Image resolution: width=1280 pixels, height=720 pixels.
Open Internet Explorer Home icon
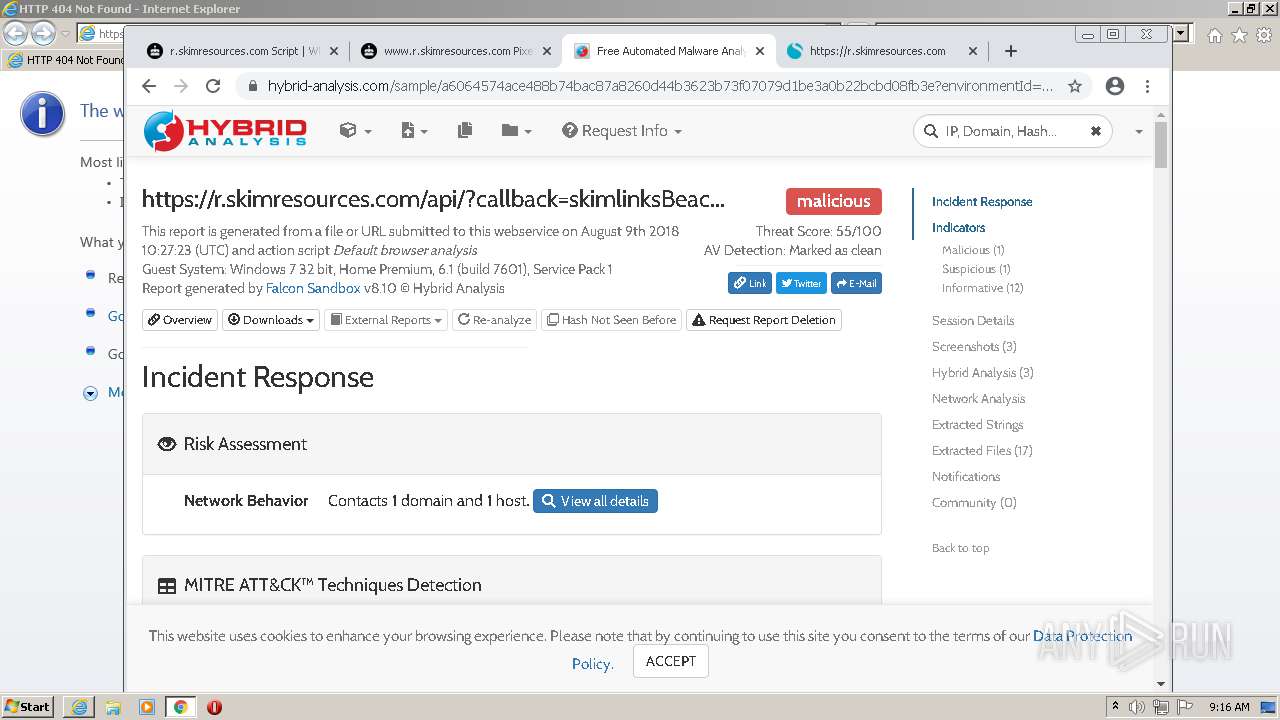(1214, 35)
